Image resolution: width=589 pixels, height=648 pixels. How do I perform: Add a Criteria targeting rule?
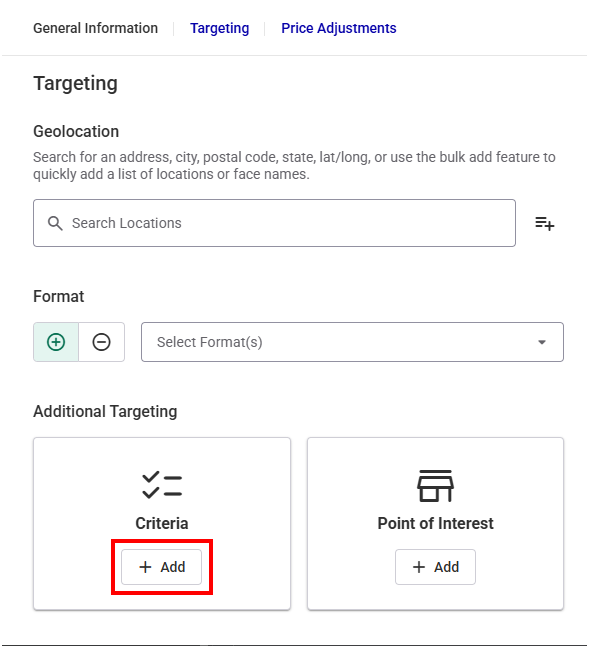point(162,567)
